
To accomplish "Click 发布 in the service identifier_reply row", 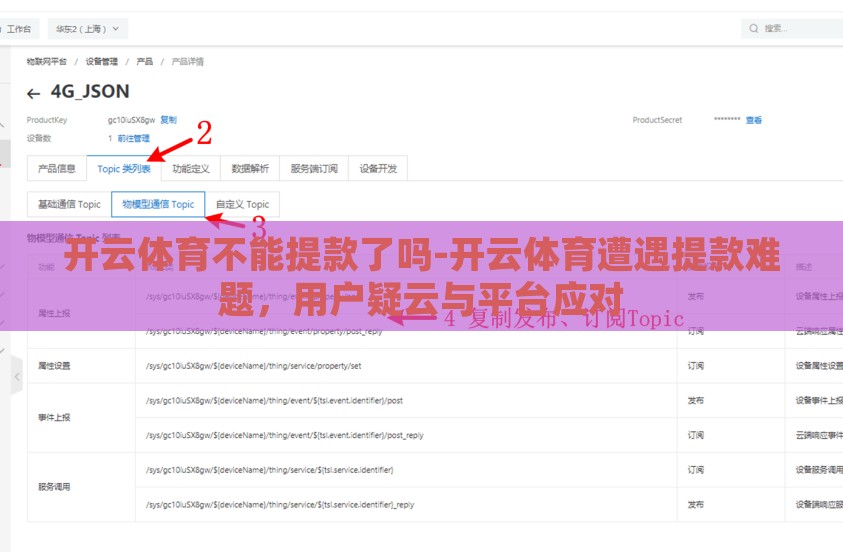I will (696, 505).
